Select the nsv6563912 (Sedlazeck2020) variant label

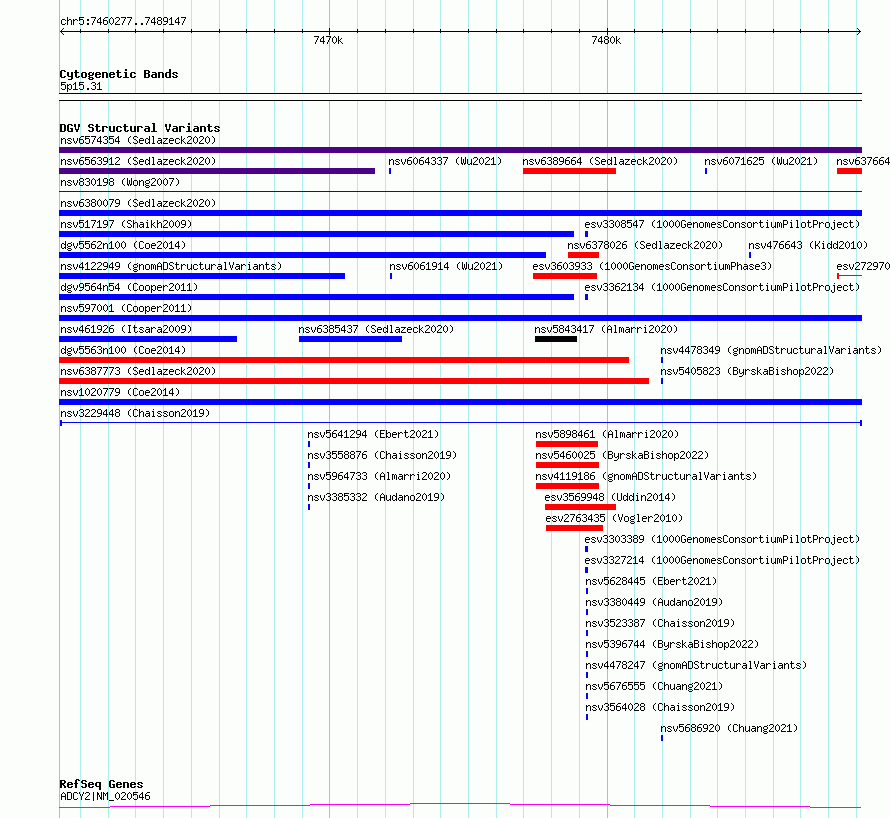pyautogui.click(x=138, y=161)
